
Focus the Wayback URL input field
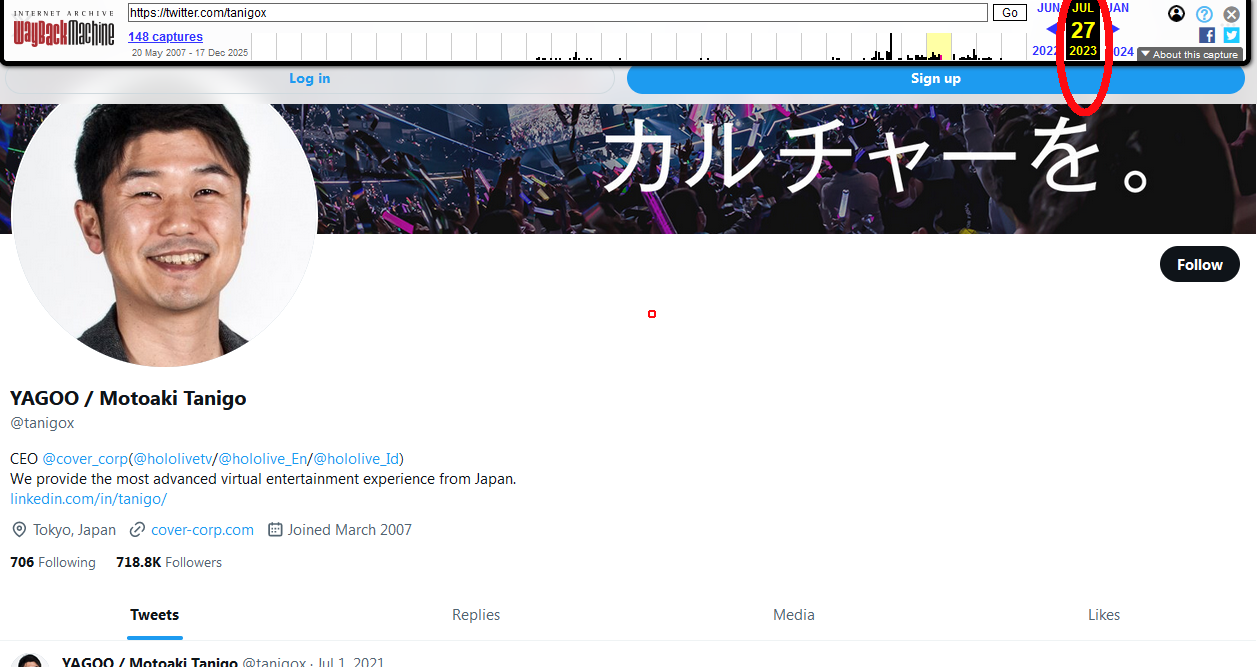[558, 13]
